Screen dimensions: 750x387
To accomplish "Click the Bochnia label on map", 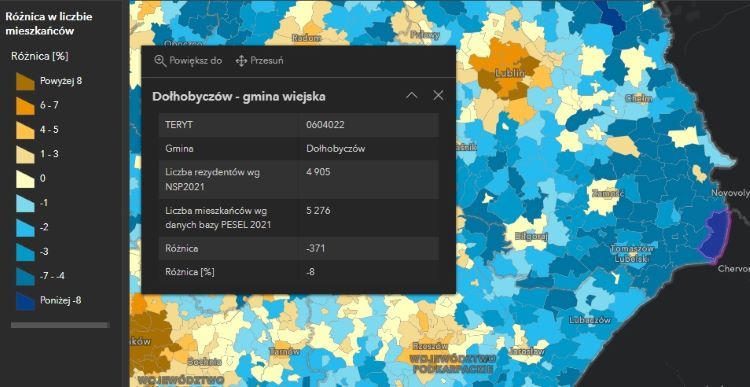I will pyautogui.click(x=205, y=361).
